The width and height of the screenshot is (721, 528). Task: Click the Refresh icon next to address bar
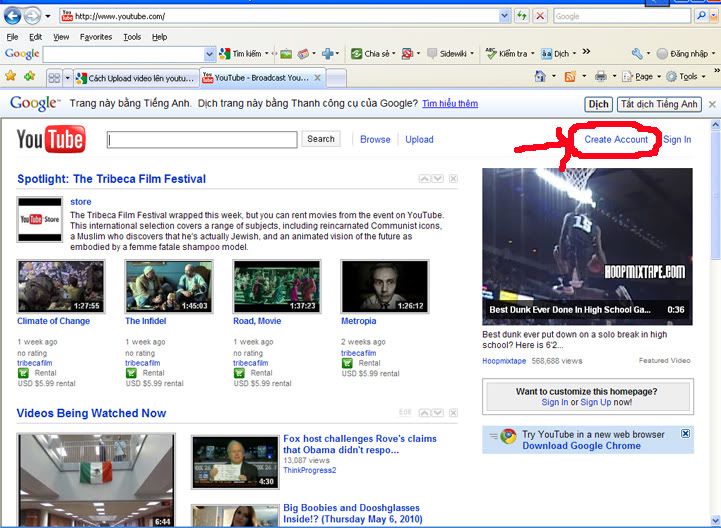tap(521, 16)
